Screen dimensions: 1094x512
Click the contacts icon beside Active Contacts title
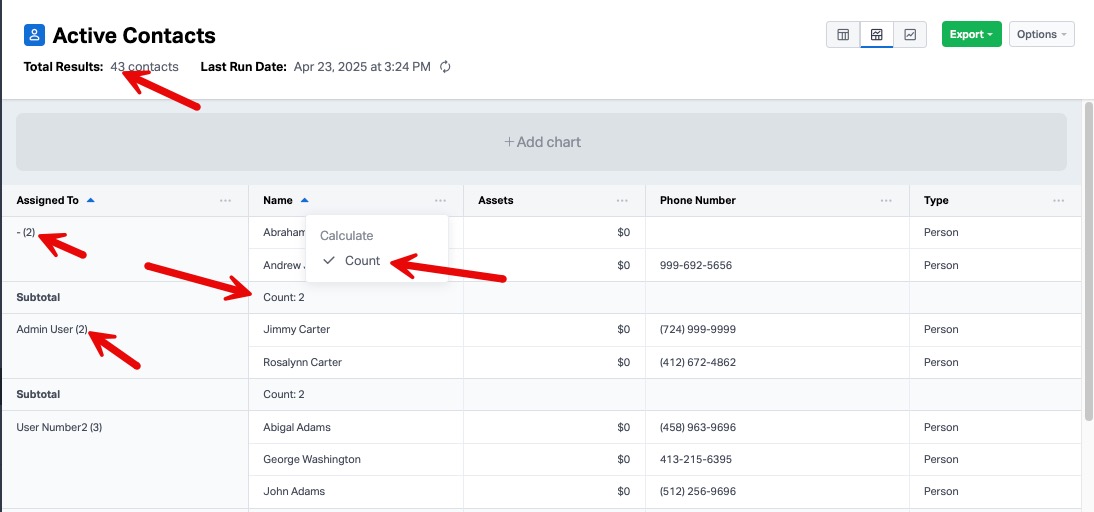click(34, 35)
